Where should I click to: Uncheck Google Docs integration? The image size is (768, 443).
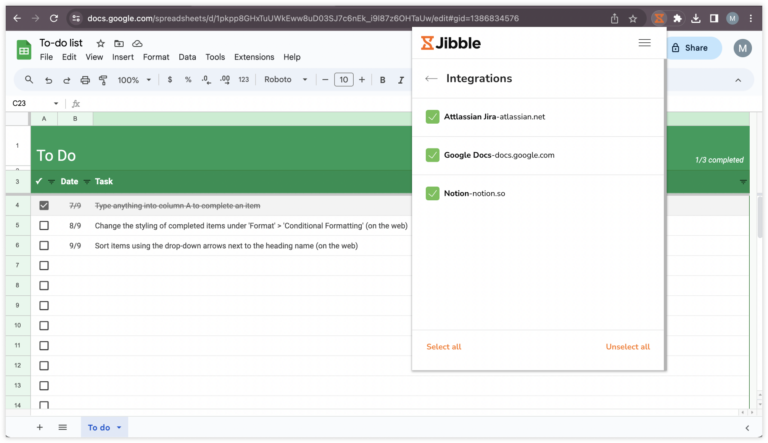432,155
